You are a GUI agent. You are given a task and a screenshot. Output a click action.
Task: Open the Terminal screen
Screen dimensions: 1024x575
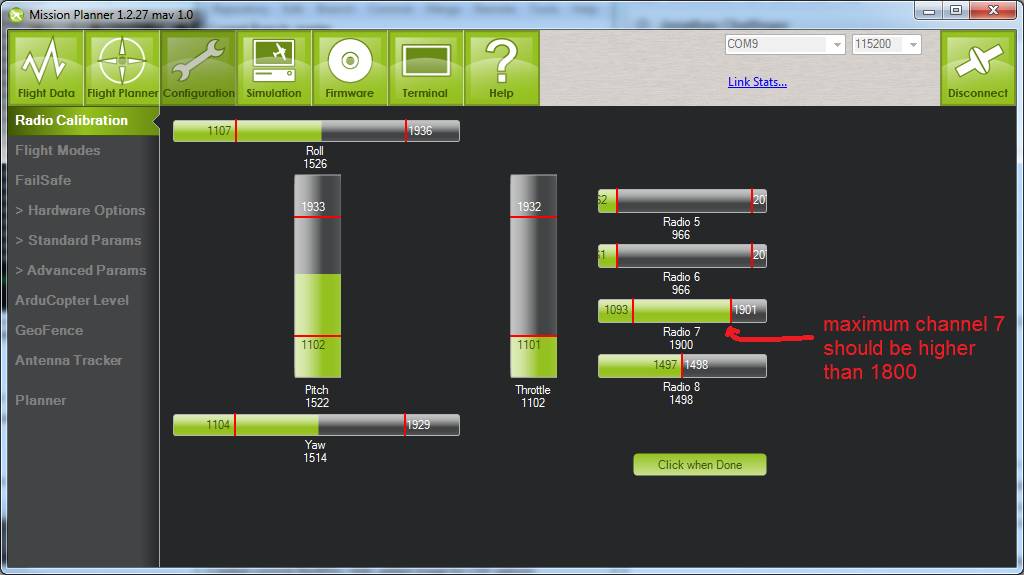[425, 68]
